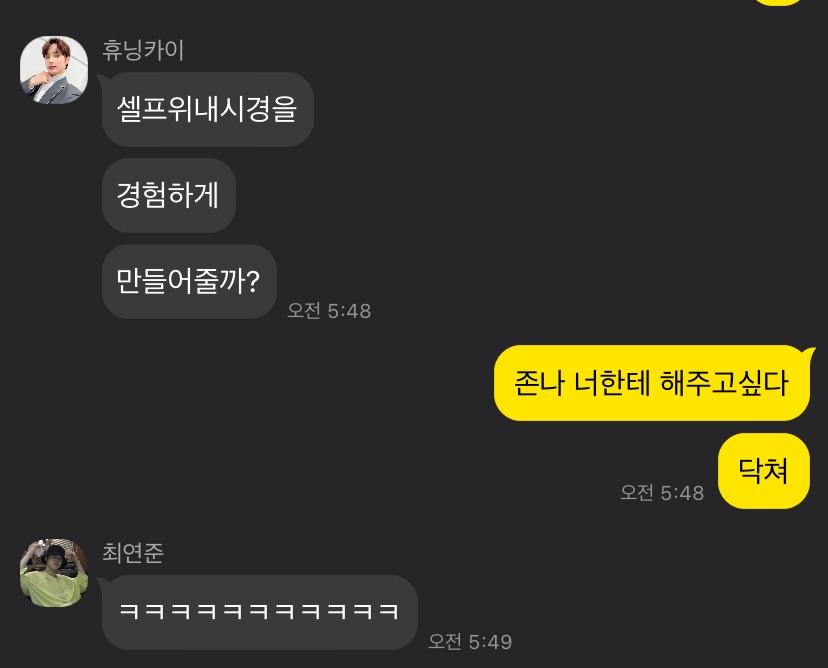The height and width of the screenshot is (668, 828).
Task: Select the yellow bubble ending with 해주고싶다
Action: [x=652, y=383]
